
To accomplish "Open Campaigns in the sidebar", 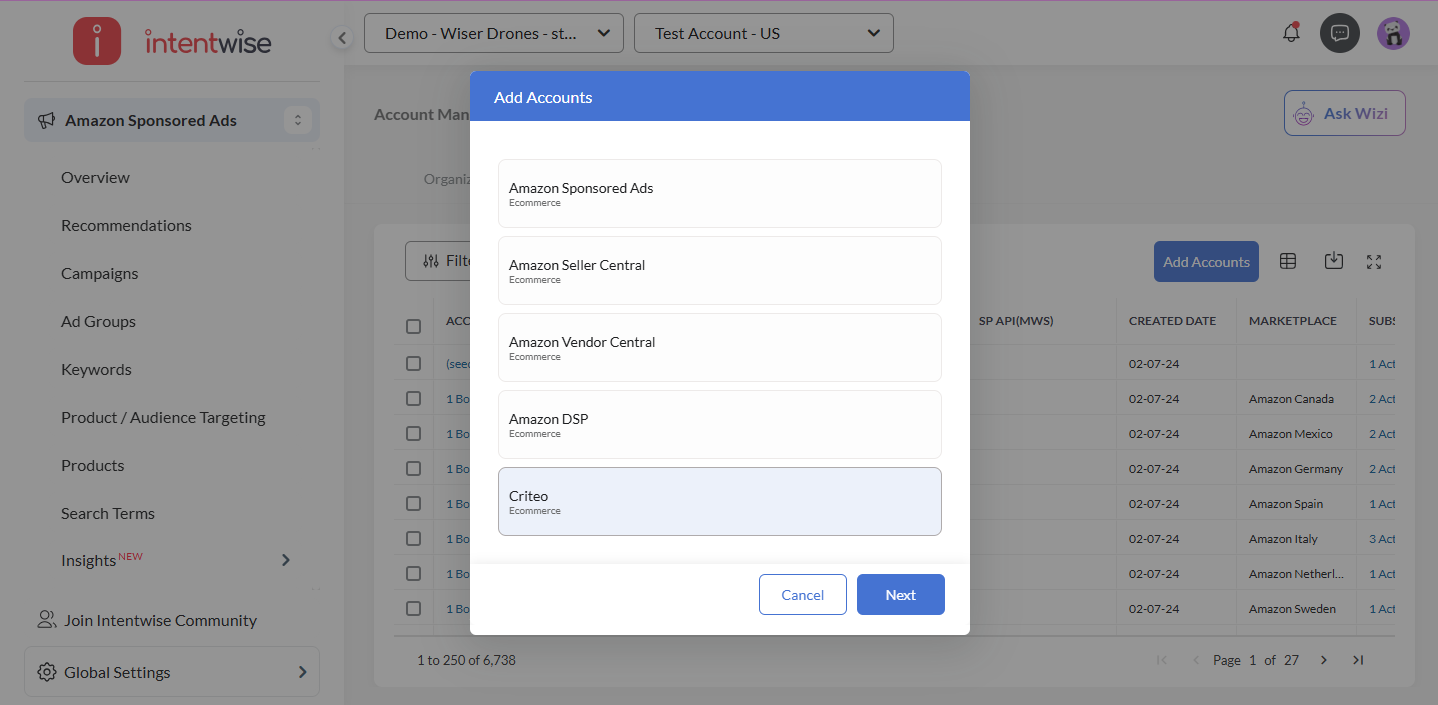I will point(100,273).
